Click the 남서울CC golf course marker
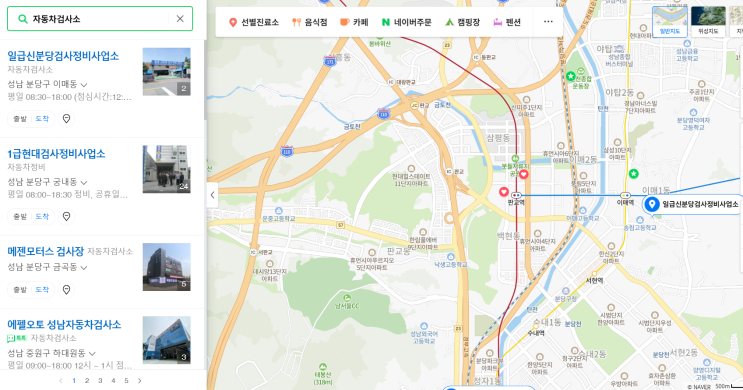The image size is (743, 390). [347, 298]
